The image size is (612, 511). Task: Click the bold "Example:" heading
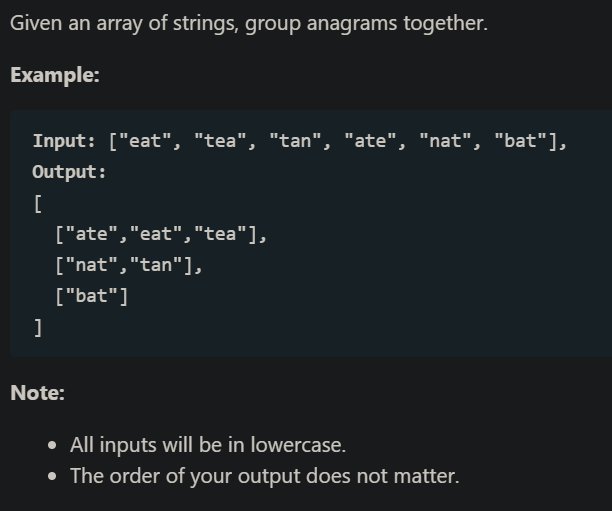tap(55, 75)
